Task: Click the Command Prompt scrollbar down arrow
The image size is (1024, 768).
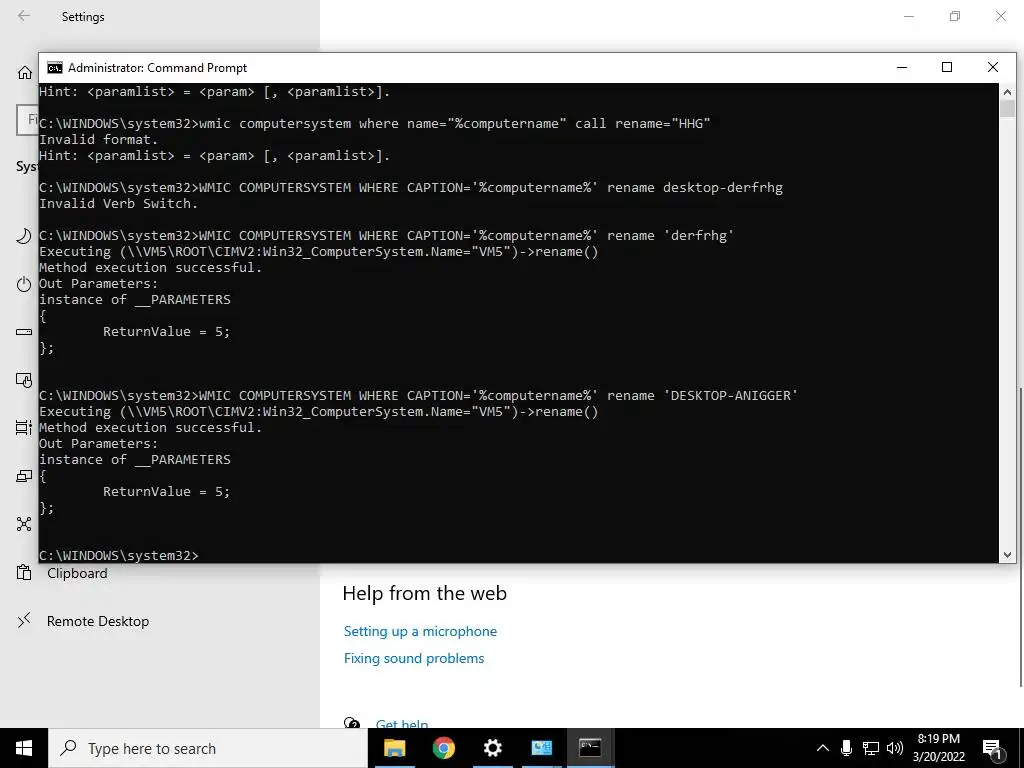Action: coord(1007,554)
